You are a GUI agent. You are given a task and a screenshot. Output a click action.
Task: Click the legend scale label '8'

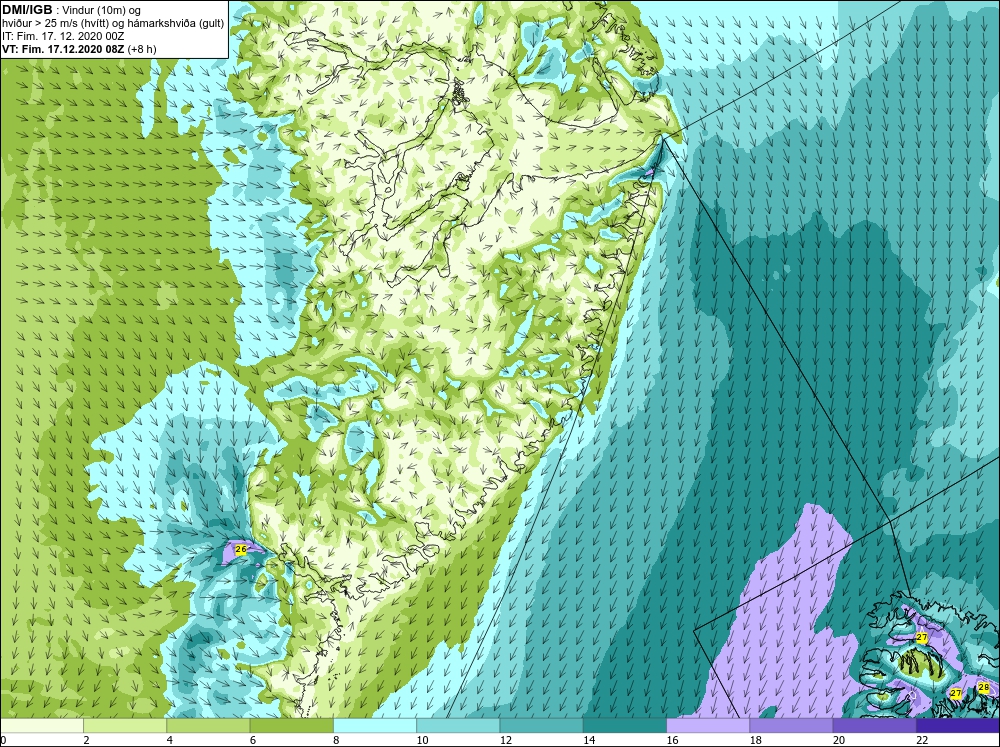point(336,740)
